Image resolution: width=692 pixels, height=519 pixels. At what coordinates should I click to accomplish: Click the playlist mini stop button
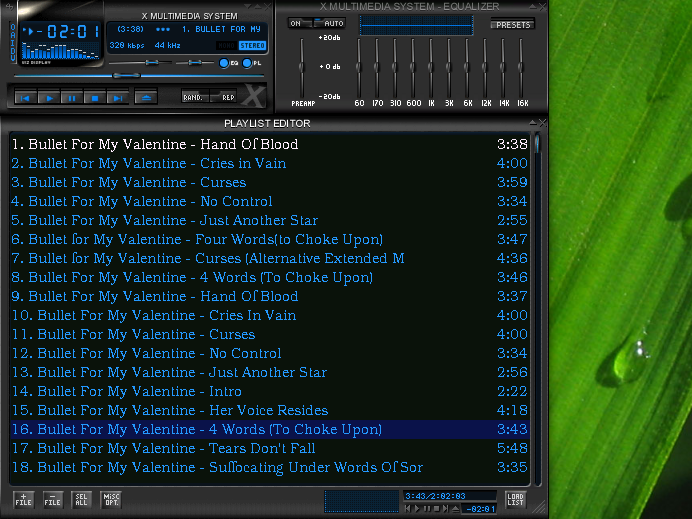pos(436,509)
